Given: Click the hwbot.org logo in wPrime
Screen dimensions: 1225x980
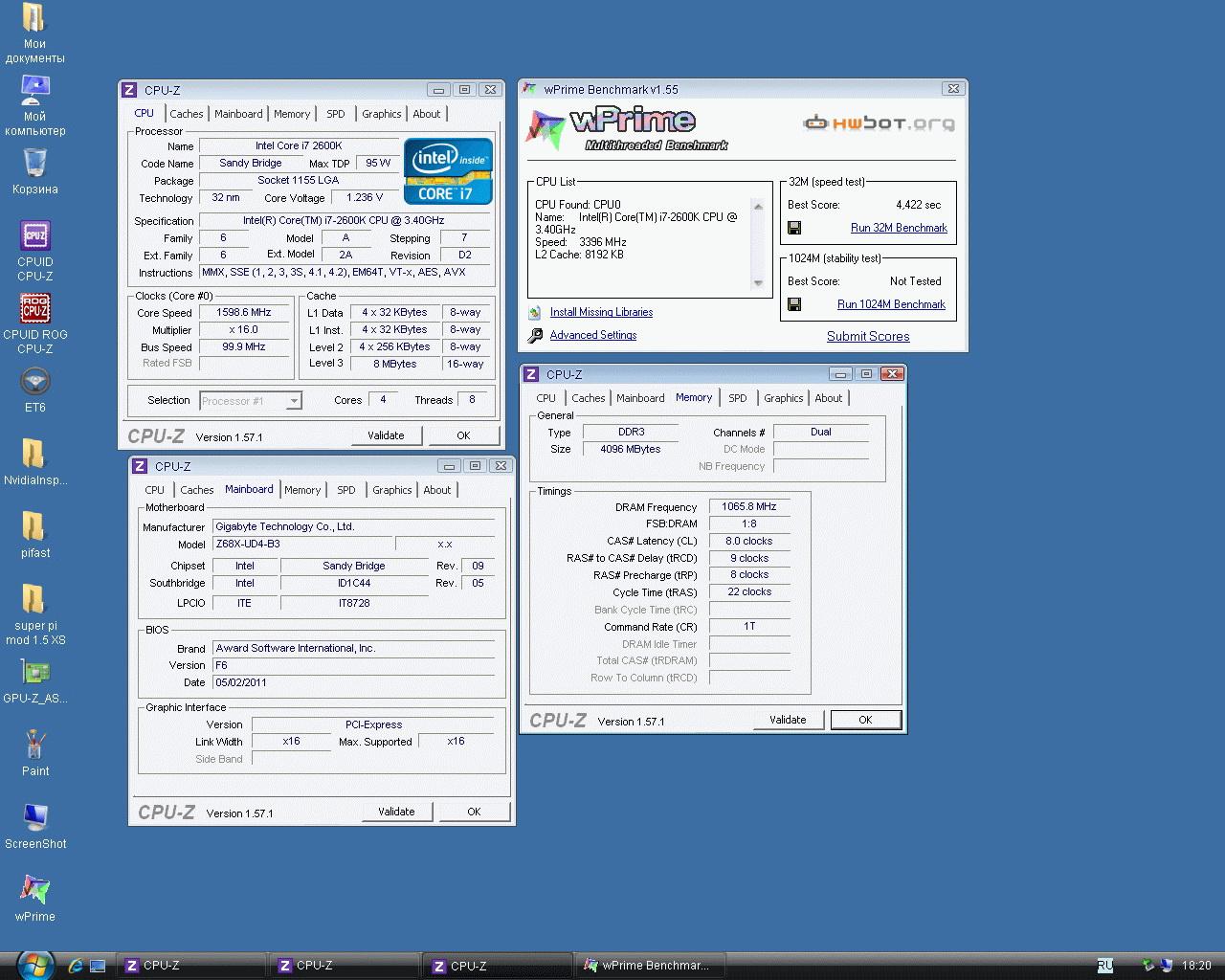Looking at the screenshot, I should click(879, 123).
